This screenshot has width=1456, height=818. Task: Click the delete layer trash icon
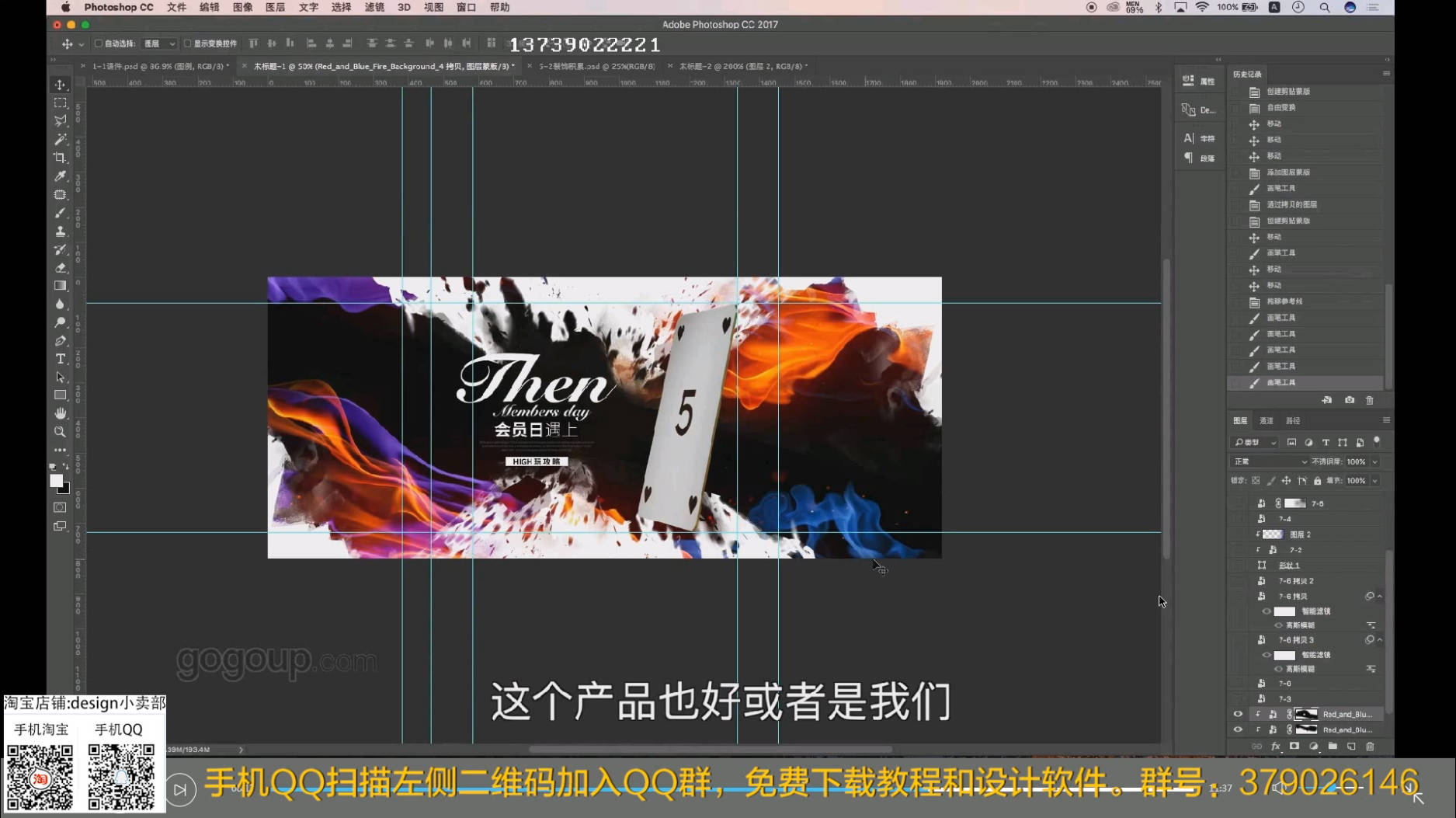coord(1370,747)
